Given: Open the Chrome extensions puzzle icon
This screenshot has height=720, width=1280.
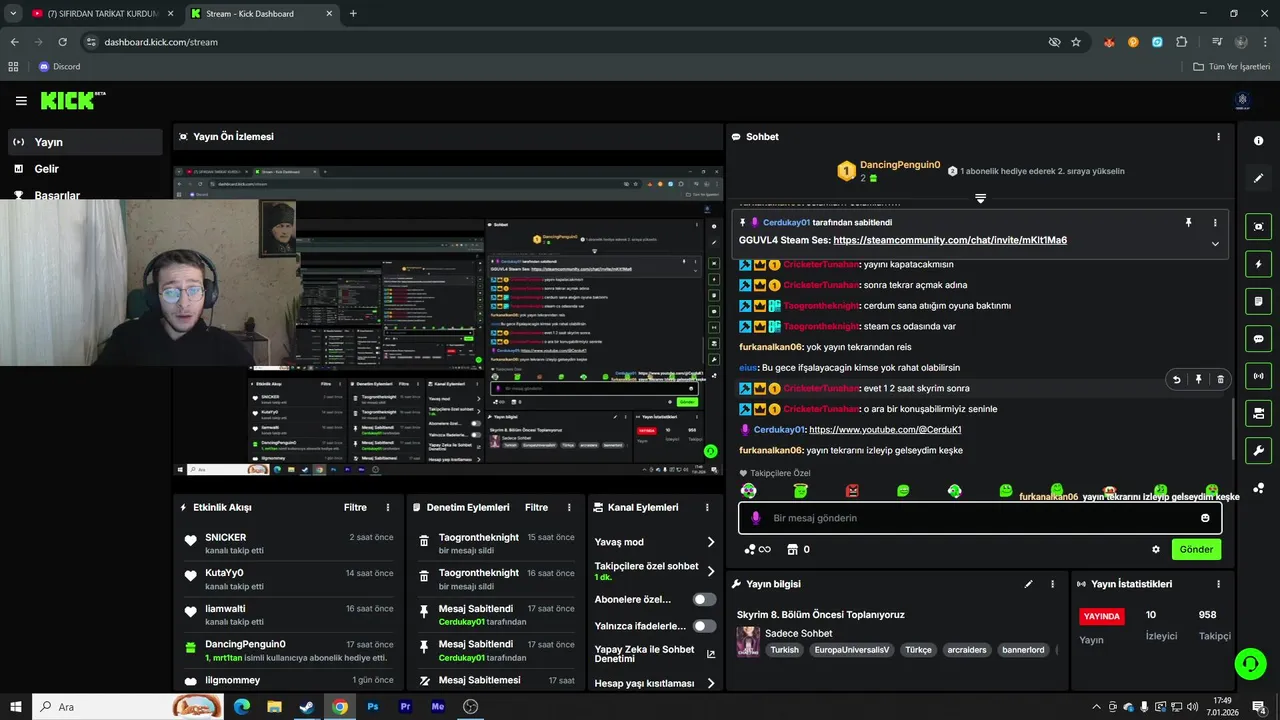Looking at the screenshot, I should point(1181,42).
